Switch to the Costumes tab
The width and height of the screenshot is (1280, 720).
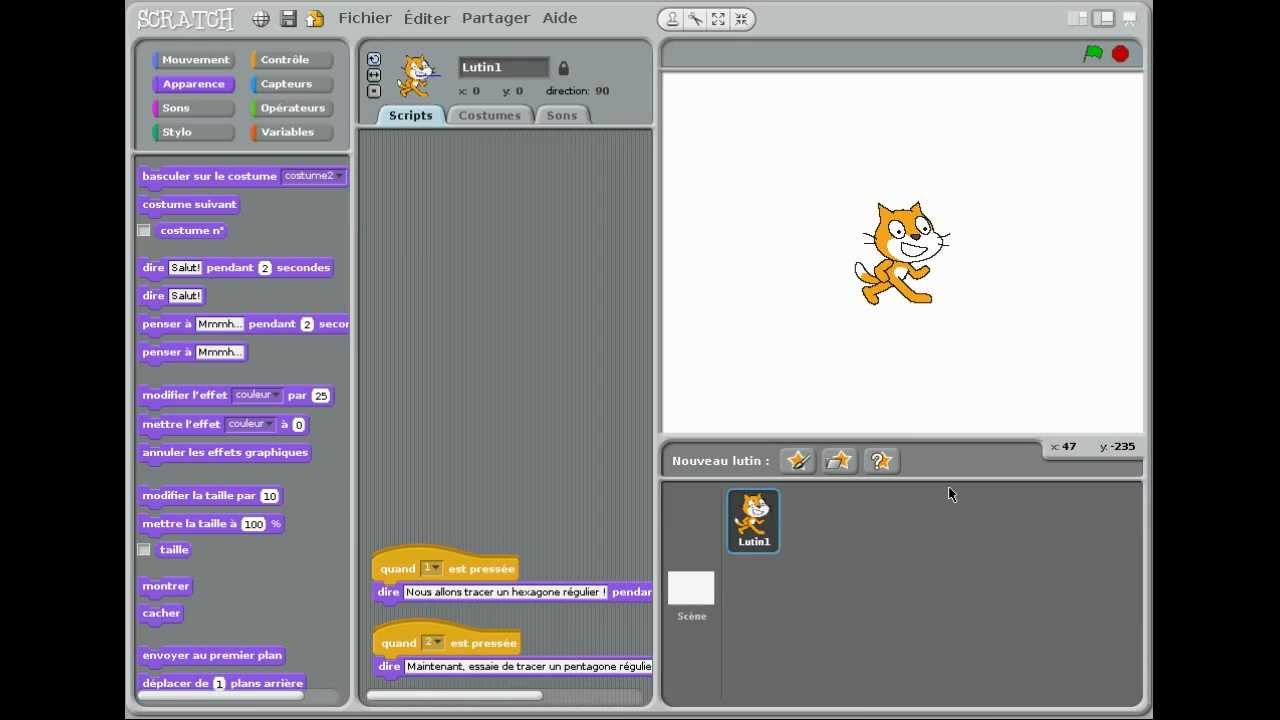click(x=490, y=115)
